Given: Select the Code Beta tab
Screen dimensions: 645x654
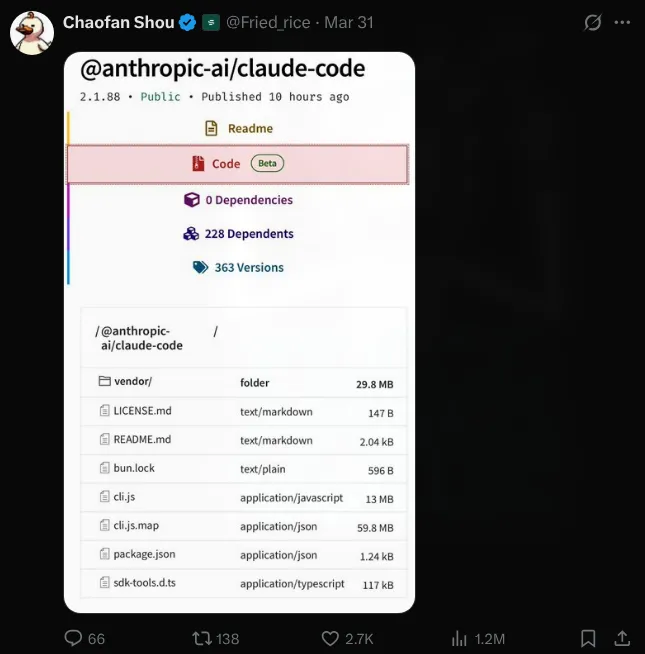Looking at the screenshot, I should [x=238, y=164].
